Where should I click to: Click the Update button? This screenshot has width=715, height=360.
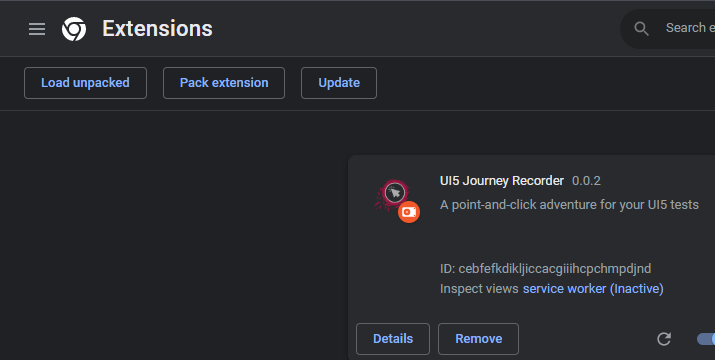pos(339,83)
